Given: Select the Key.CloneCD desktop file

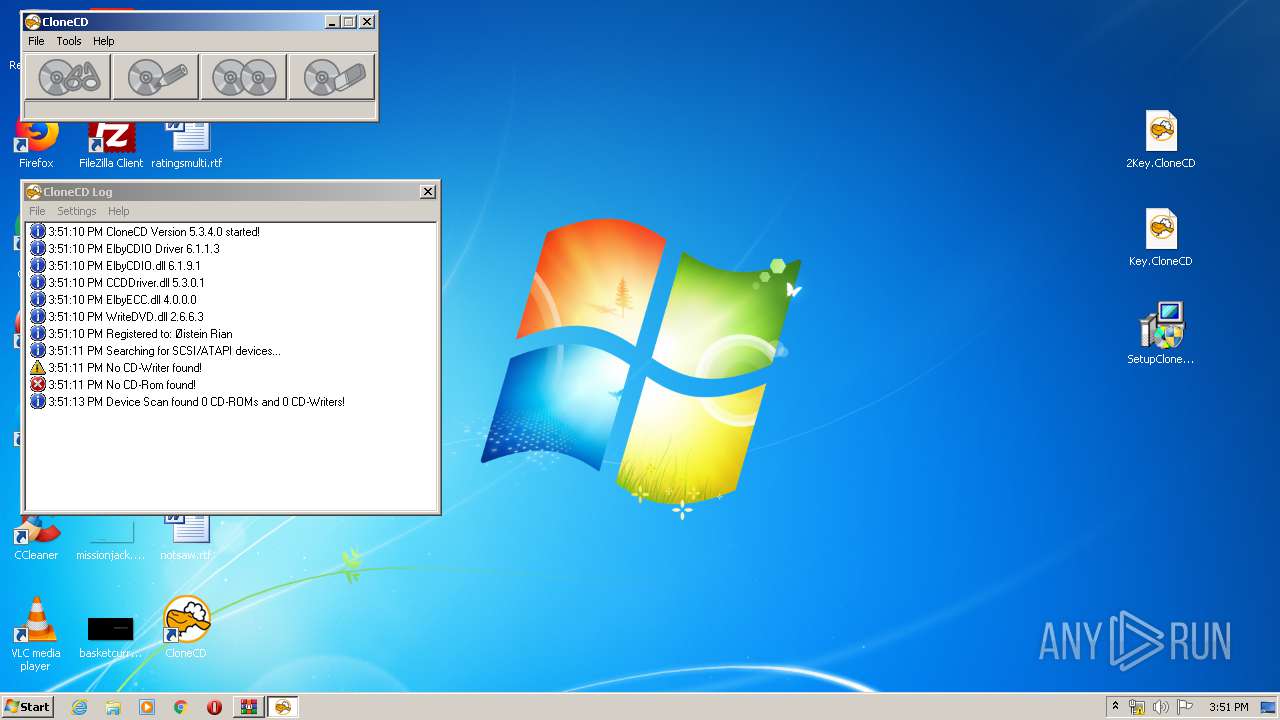Looking at the screenshot, I should click(x=1161, y=238).
